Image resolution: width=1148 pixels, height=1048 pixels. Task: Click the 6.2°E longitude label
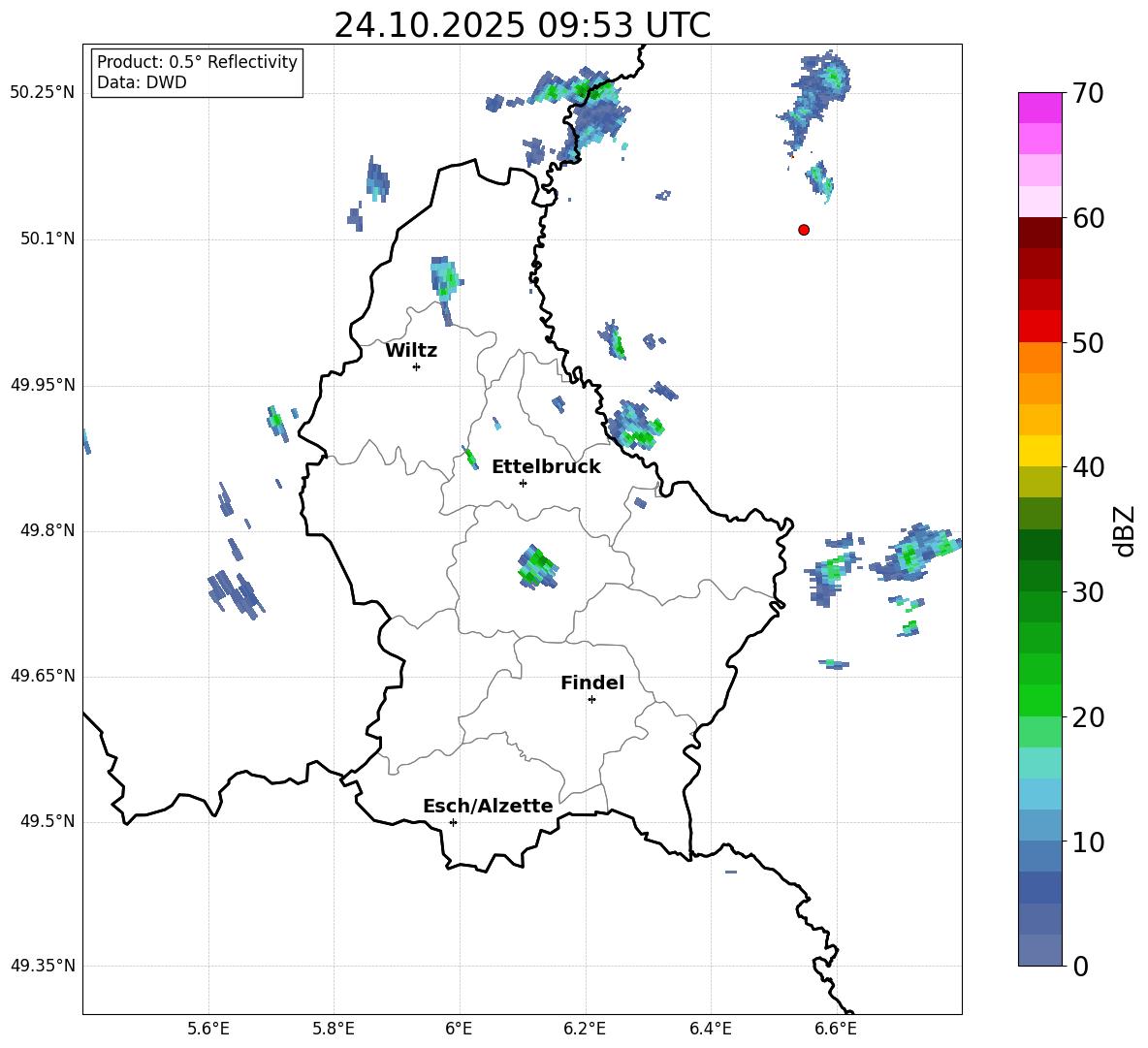(585, 1029)
